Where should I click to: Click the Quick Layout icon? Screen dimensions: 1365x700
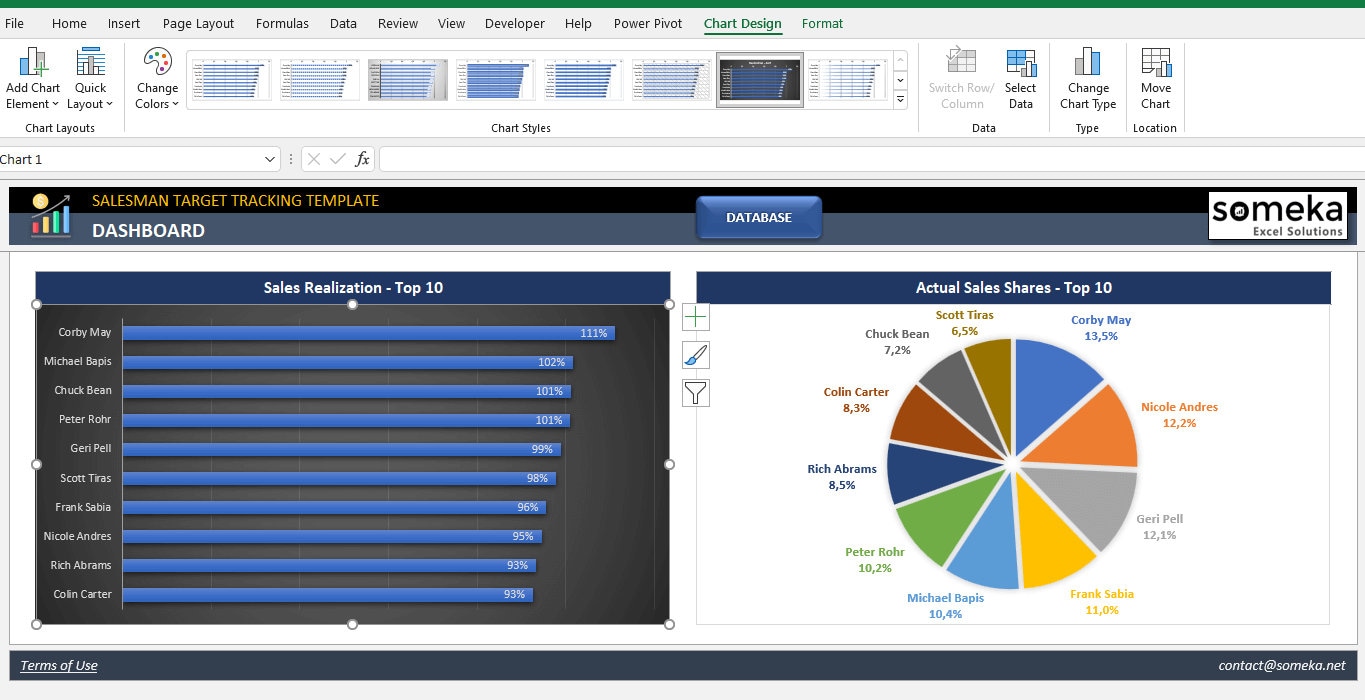point(90,62)
